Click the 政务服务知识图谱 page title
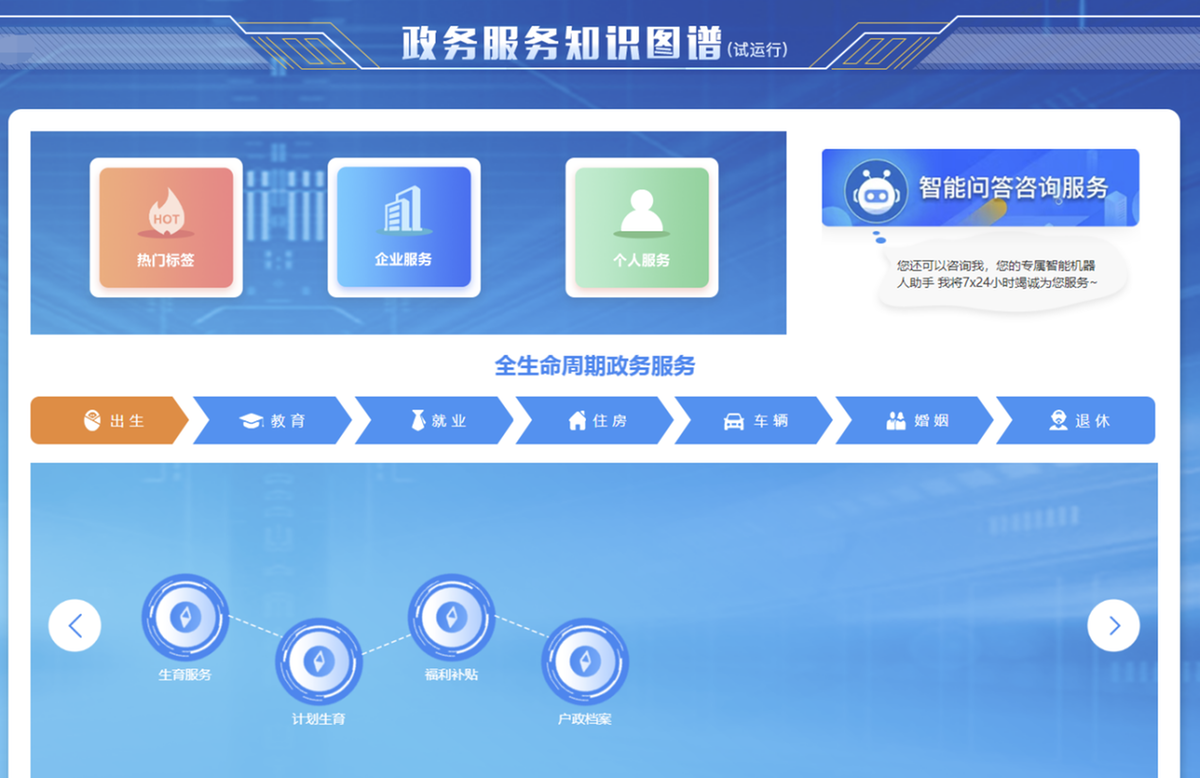The width and height of the screenshot is (1200, 778). coord(561,44)
